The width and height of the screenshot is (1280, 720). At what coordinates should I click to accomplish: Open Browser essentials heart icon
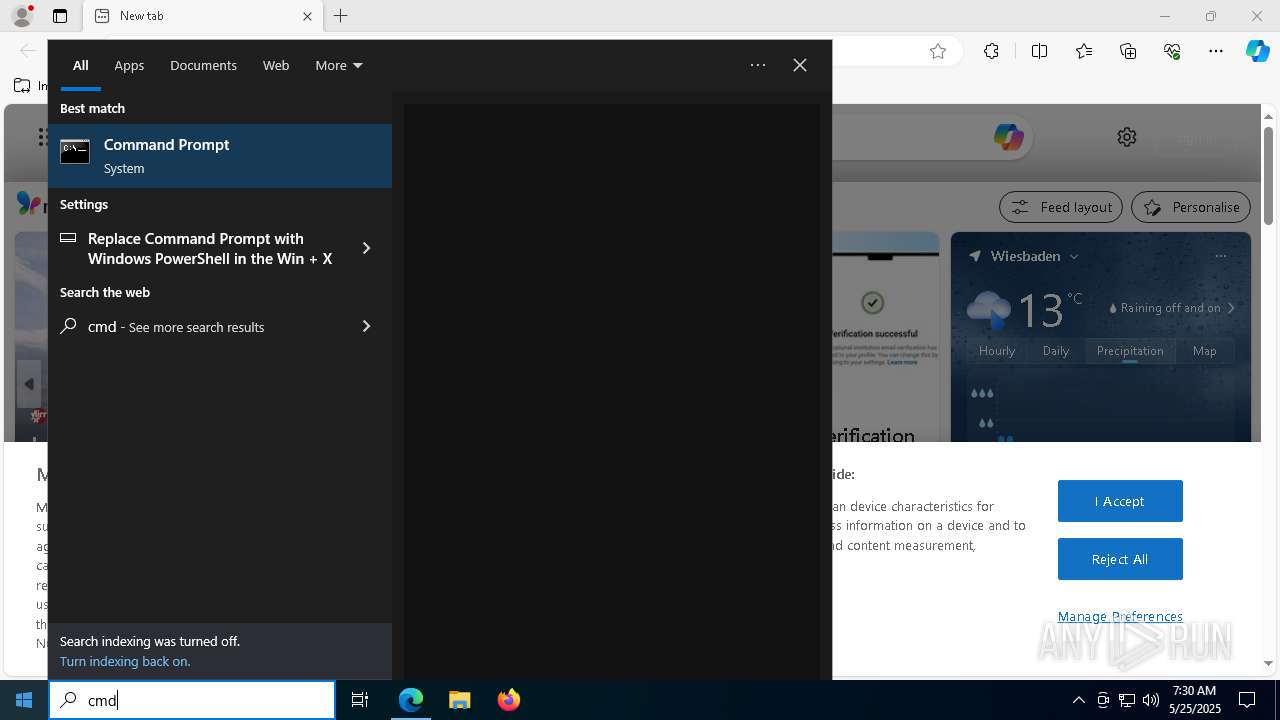[1172, 51]
